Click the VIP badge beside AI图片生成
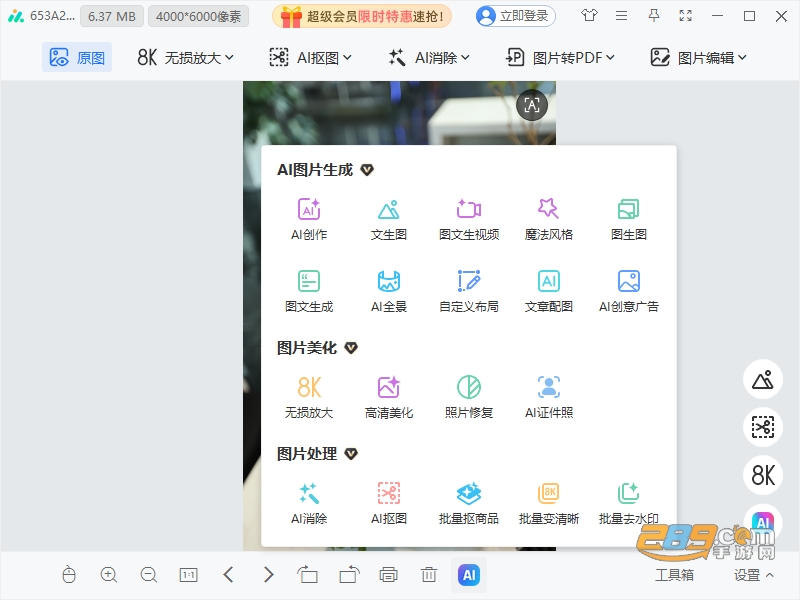The width and height of the screenshot is (800, 600). (367, 170)
